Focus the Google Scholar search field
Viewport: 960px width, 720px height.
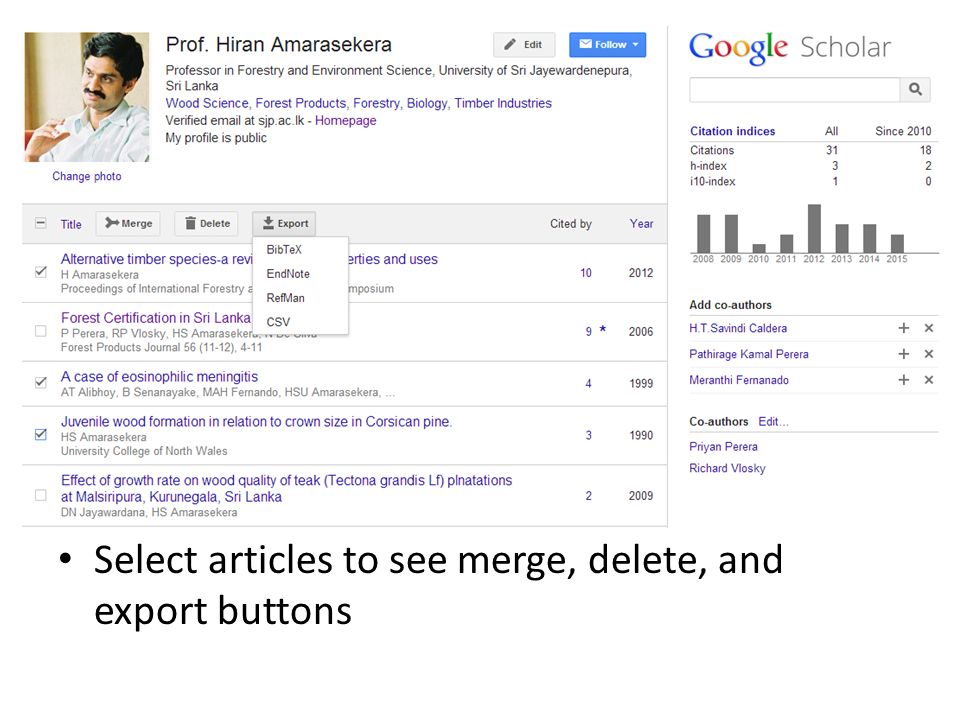[x=795, y=89]
